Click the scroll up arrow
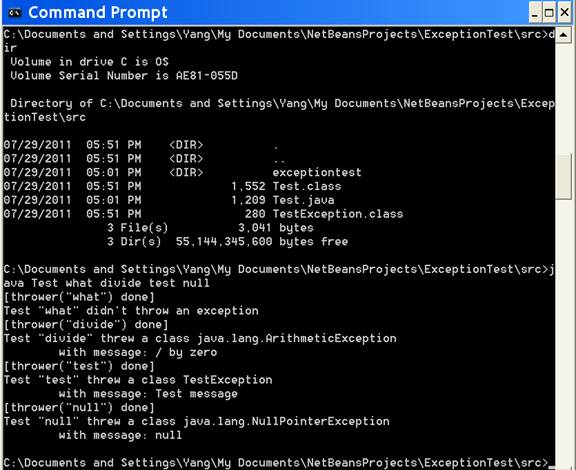 coord(564,35)
